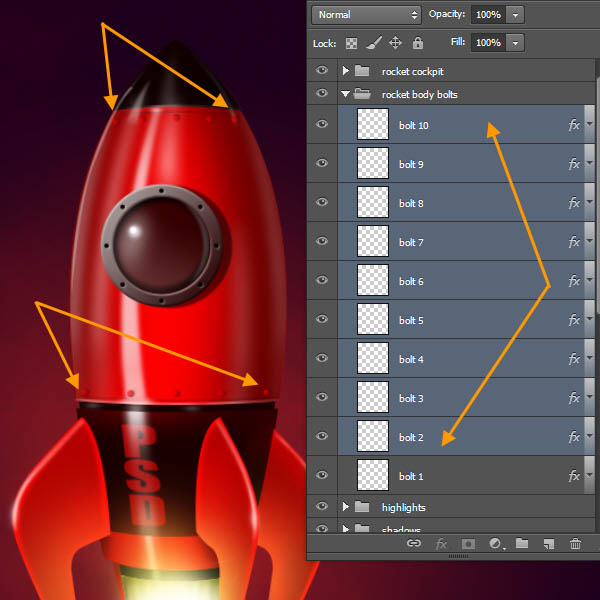Collapse the rocket body bolts group
The width and height of the screenshot is (600, 600).
click(x=345, y=94)
